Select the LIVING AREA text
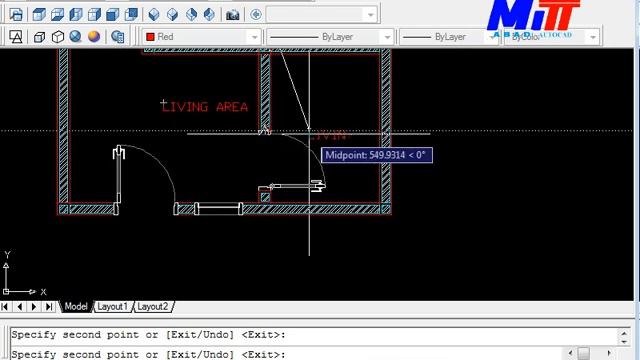 [204, 107]
